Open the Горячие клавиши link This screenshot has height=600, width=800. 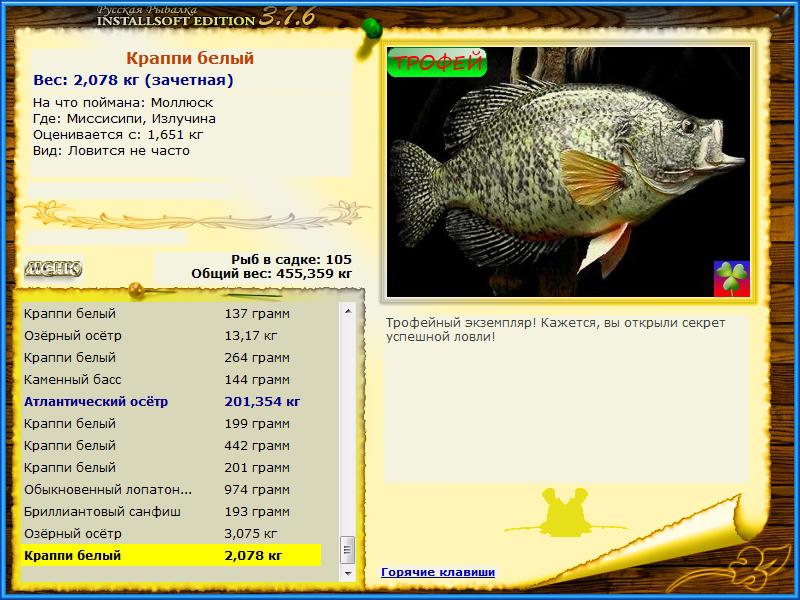[x=438, y=572]
